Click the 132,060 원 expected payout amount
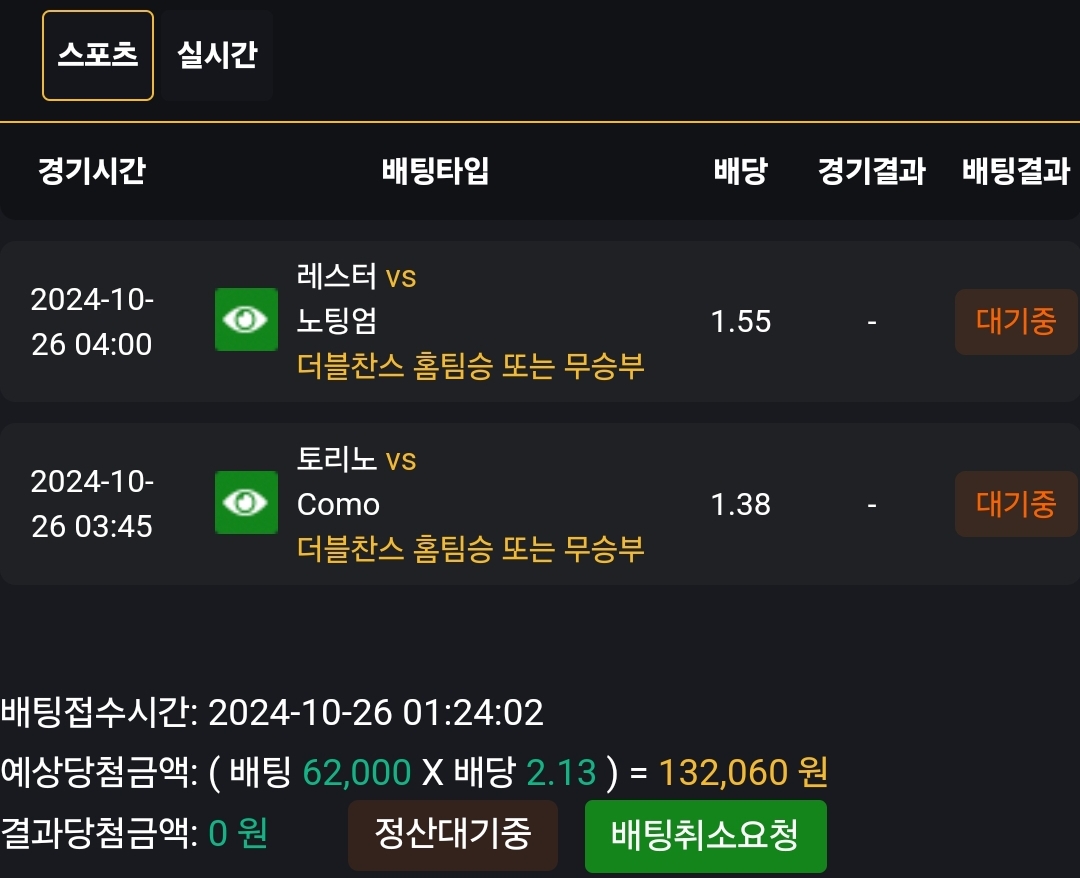The width and height of the screenshot is (1080, 878). [x=743, y=772]
